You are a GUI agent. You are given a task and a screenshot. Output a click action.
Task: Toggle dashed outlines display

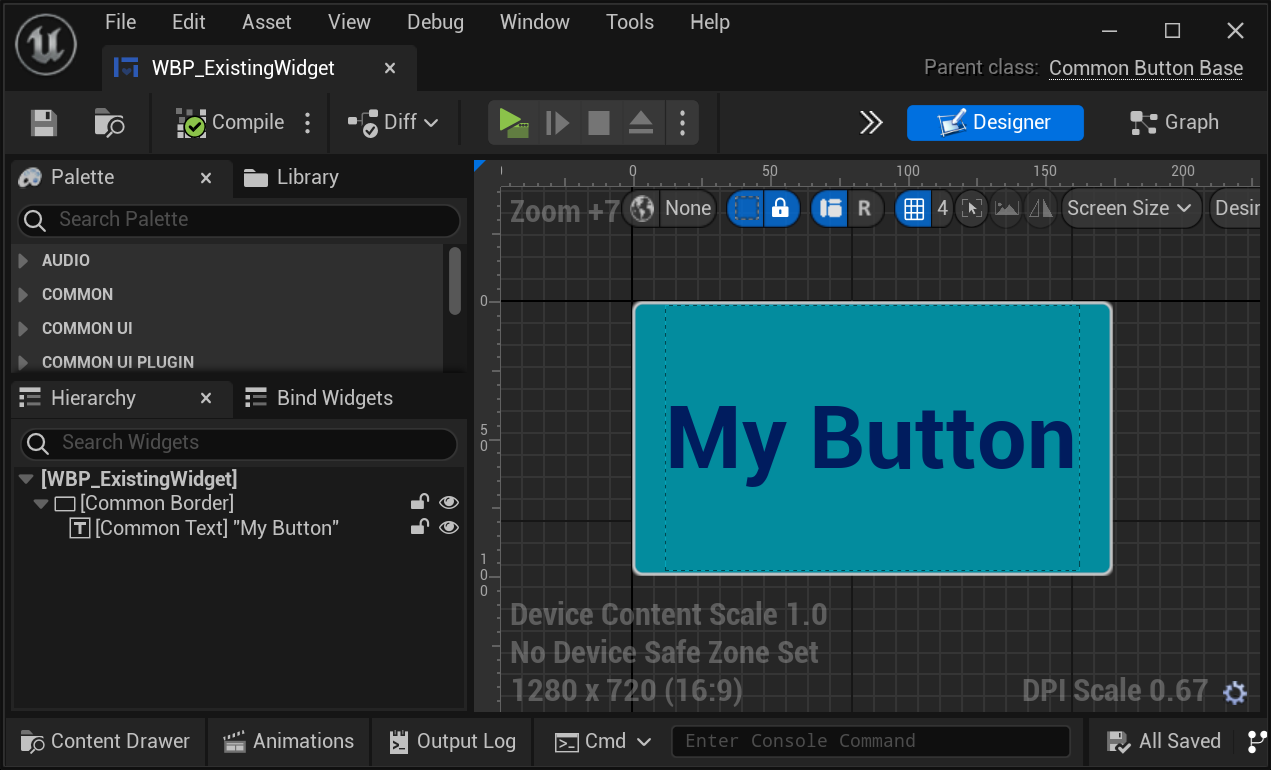pos(746,209)
